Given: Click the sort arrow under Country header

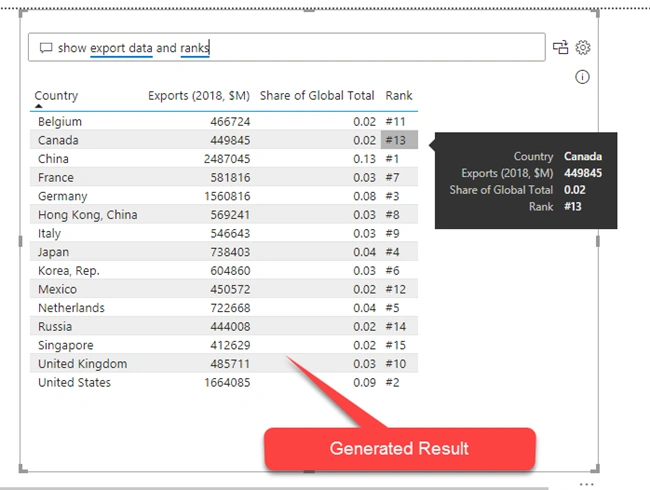Looking at the screenshot, I should (39, 106).
